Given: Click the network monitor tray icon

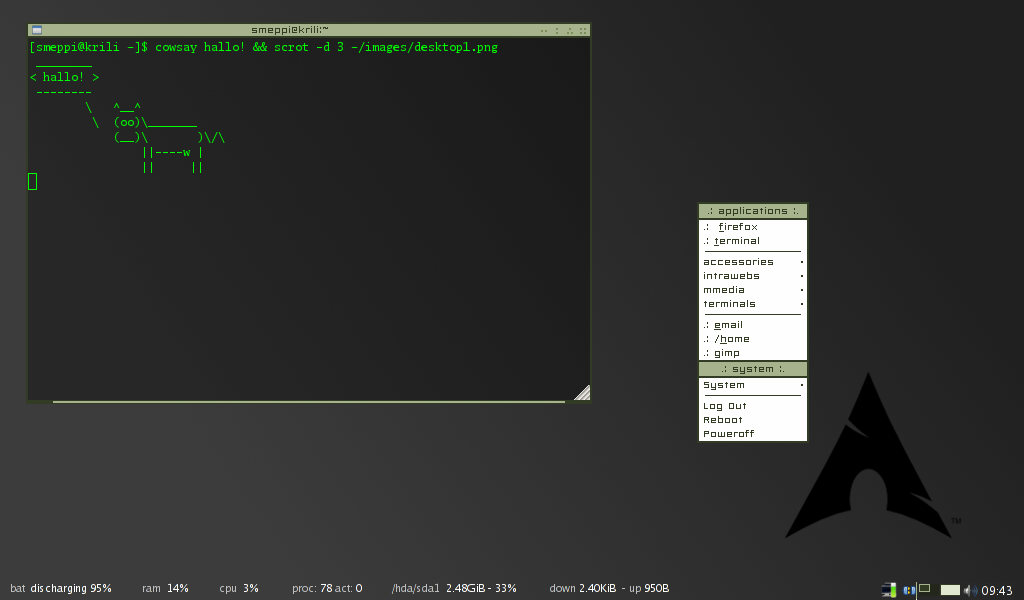Looking at the screenshot, I should (888, 590).
